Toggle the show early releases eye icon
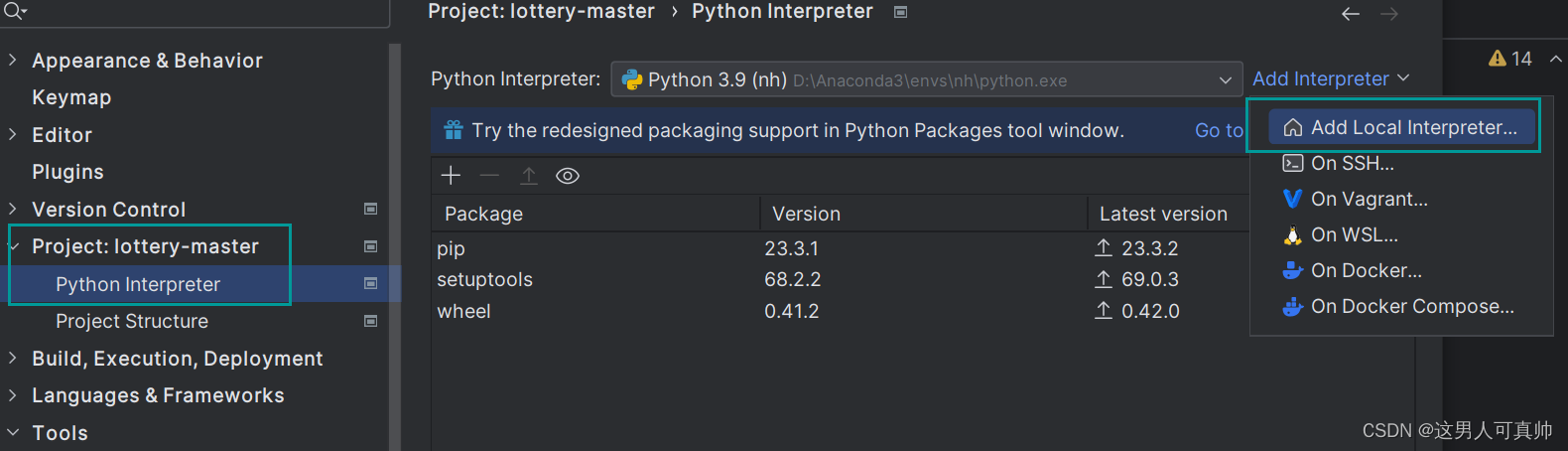The image size is (1568, 451). coord(568,176)
